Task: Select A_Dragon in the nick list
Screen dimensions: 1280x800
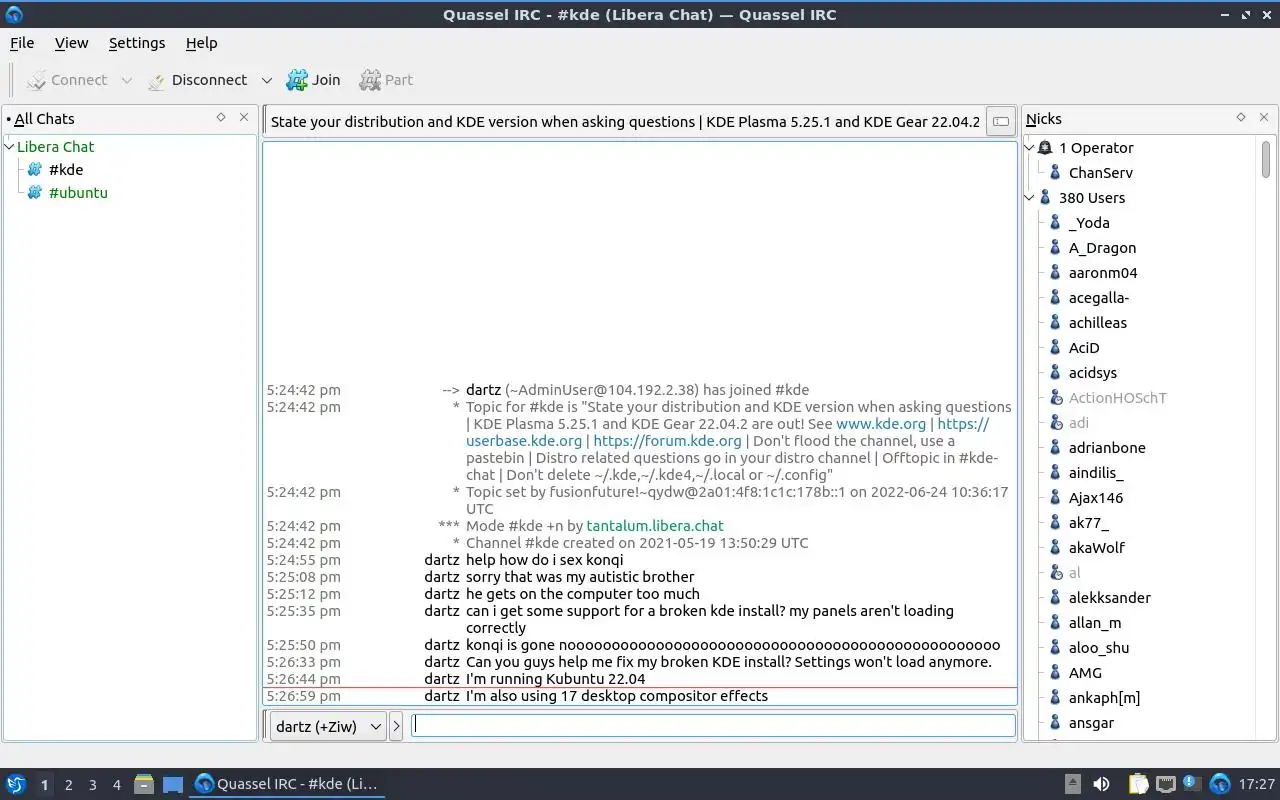Action: 1102,247
